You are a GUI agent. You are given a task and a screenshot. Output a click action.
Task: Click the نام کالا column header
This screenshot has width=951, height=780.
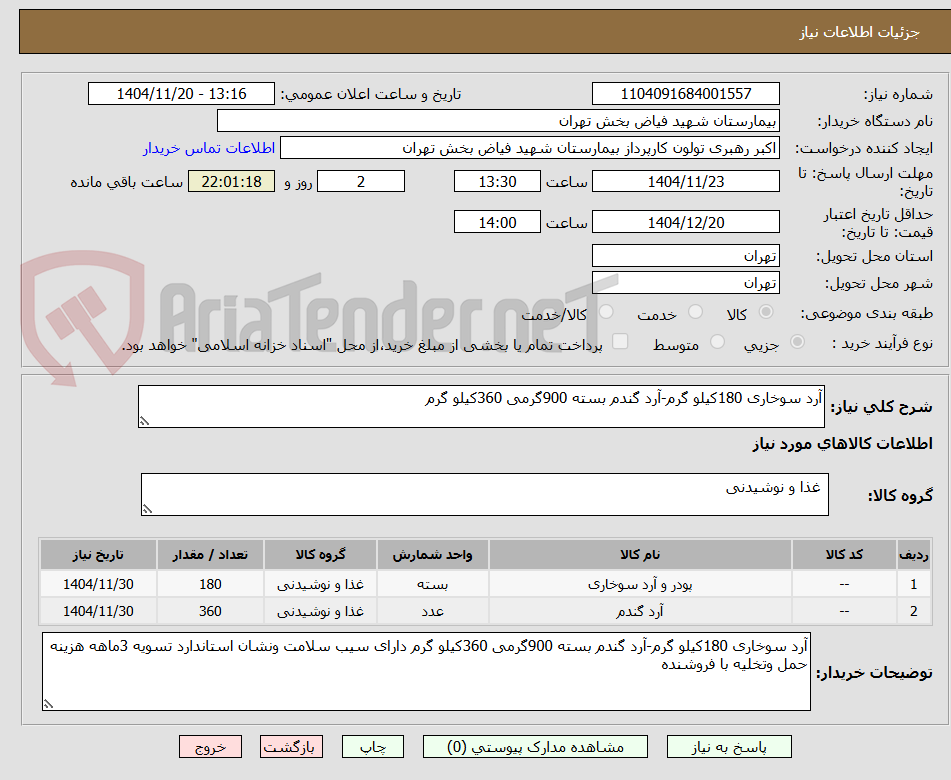(x=640, y=554)
